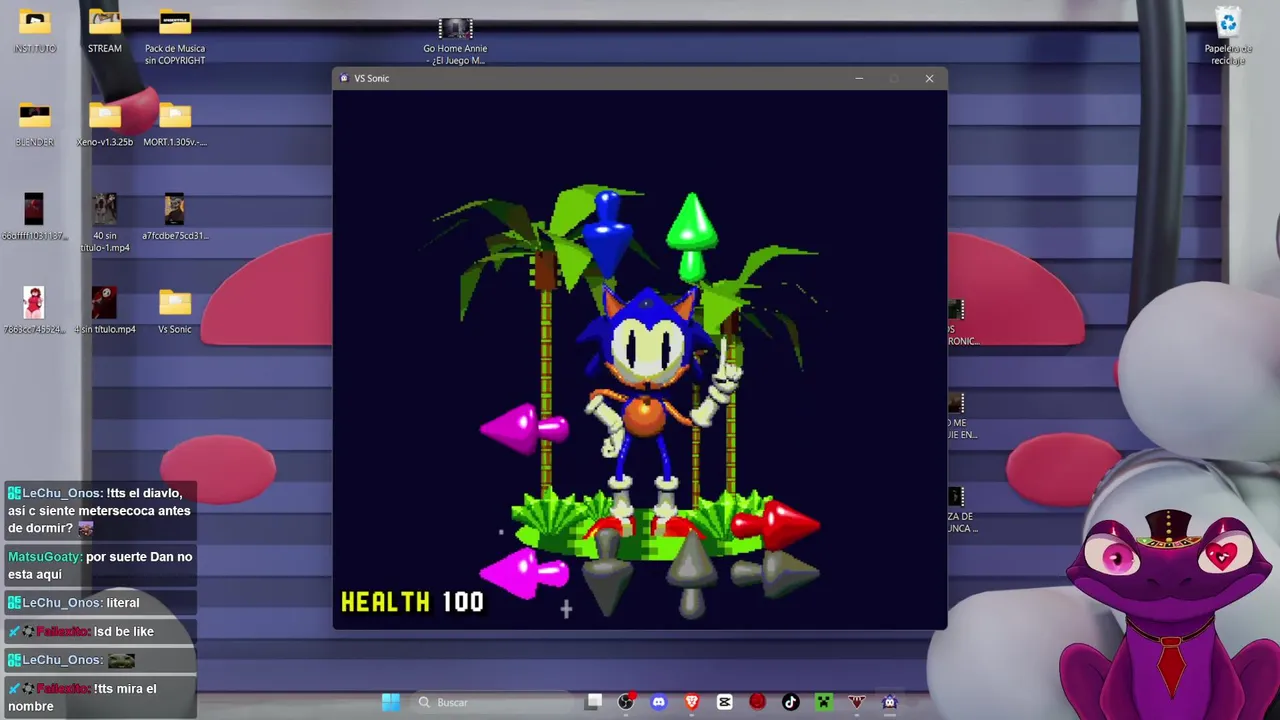This screenshot has width=1280, height=720.
Task: Click the '!tts el diavlo' chat message
Action: click(100, 510)
